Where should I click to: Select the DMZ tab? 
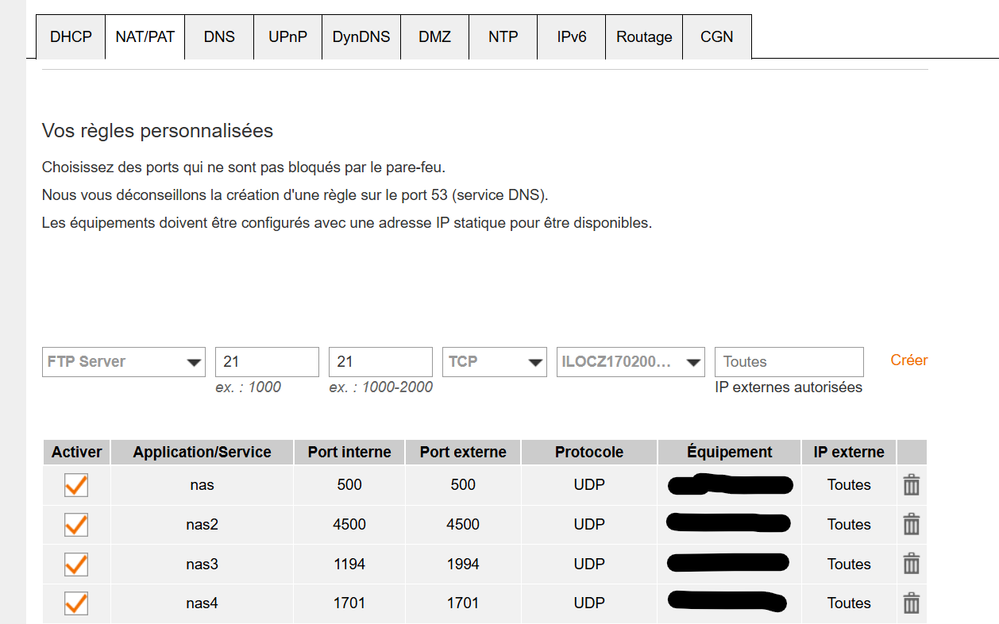tap(434, 36)
